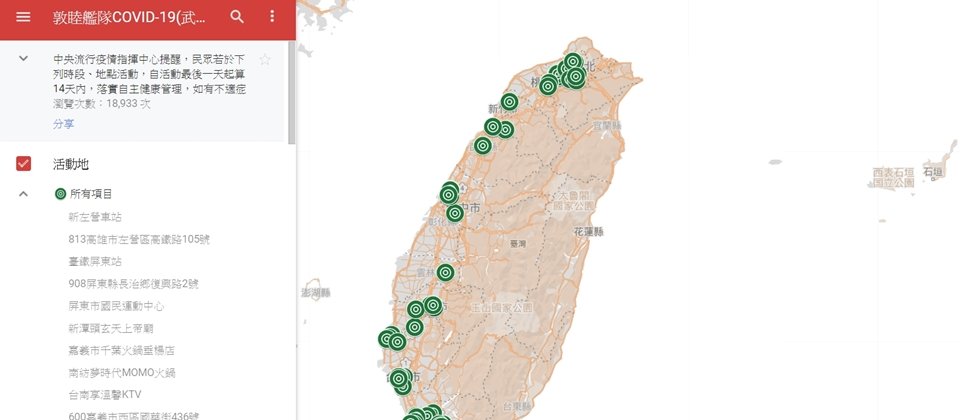This screenshot has height=420, width=960.
Task: Click the search magnifier icon
Action: pos(237,17)
